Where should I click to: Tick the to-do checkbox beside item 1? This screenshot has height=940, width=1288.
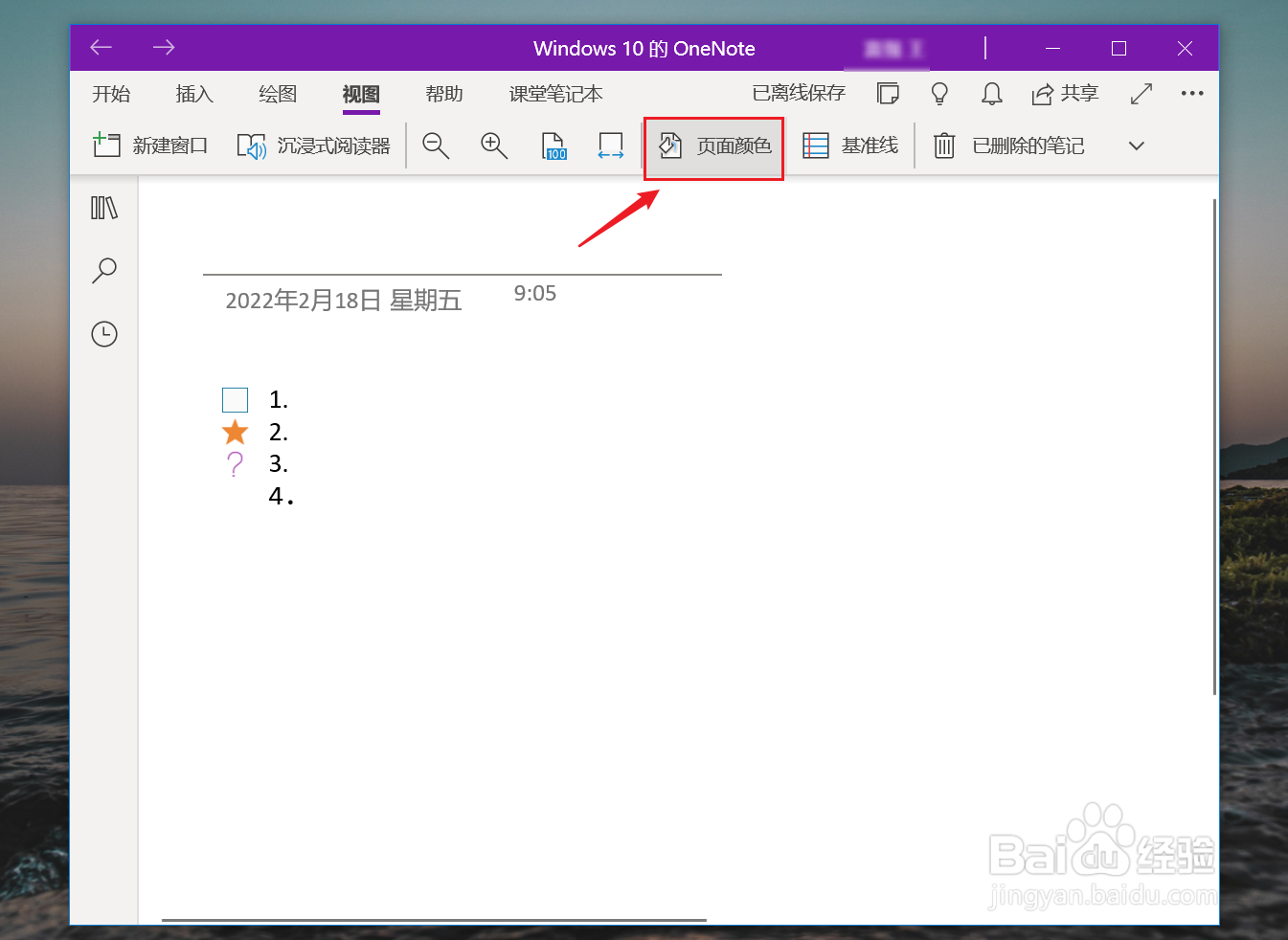[235, 399]
